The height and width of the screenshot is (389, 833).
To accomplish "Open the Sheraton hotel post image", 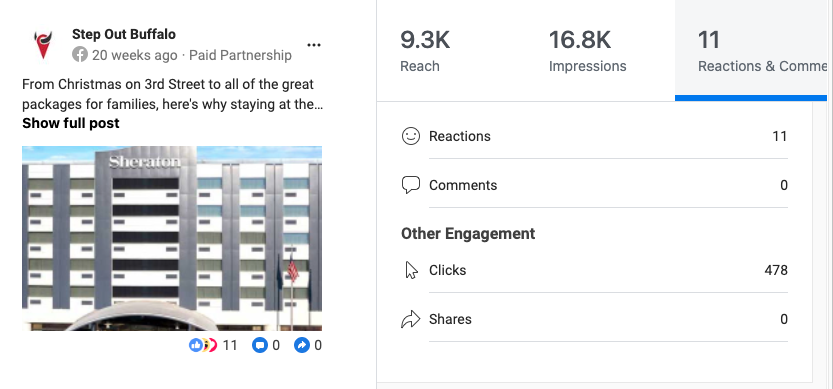I will pos(172,238).
